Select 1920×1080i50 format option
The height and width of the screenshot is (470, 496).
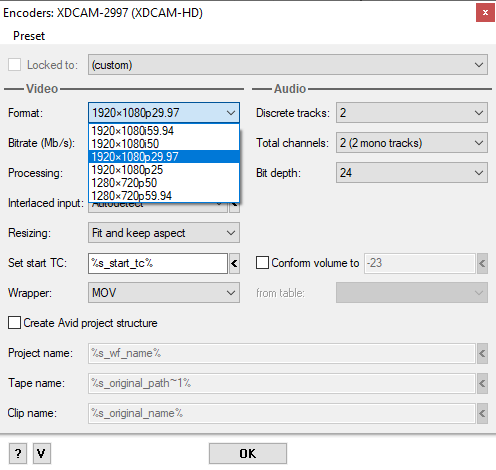click(x=164, y=144)
